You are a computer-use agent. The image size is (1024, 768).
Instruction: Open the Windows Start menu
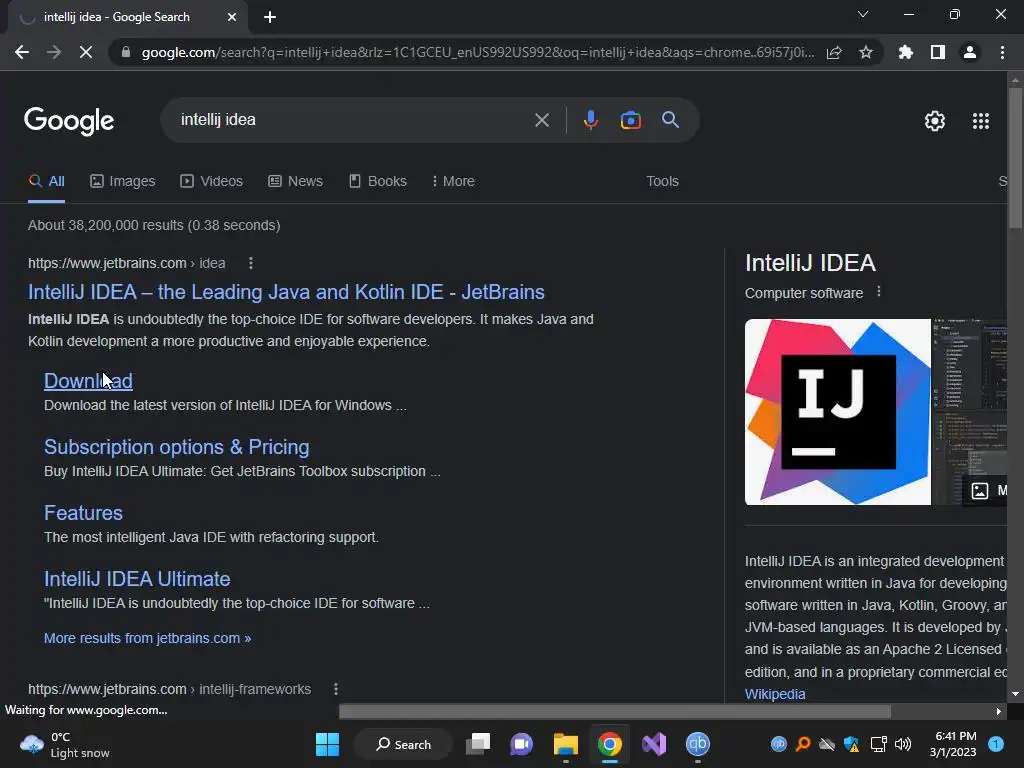point(327,744)
